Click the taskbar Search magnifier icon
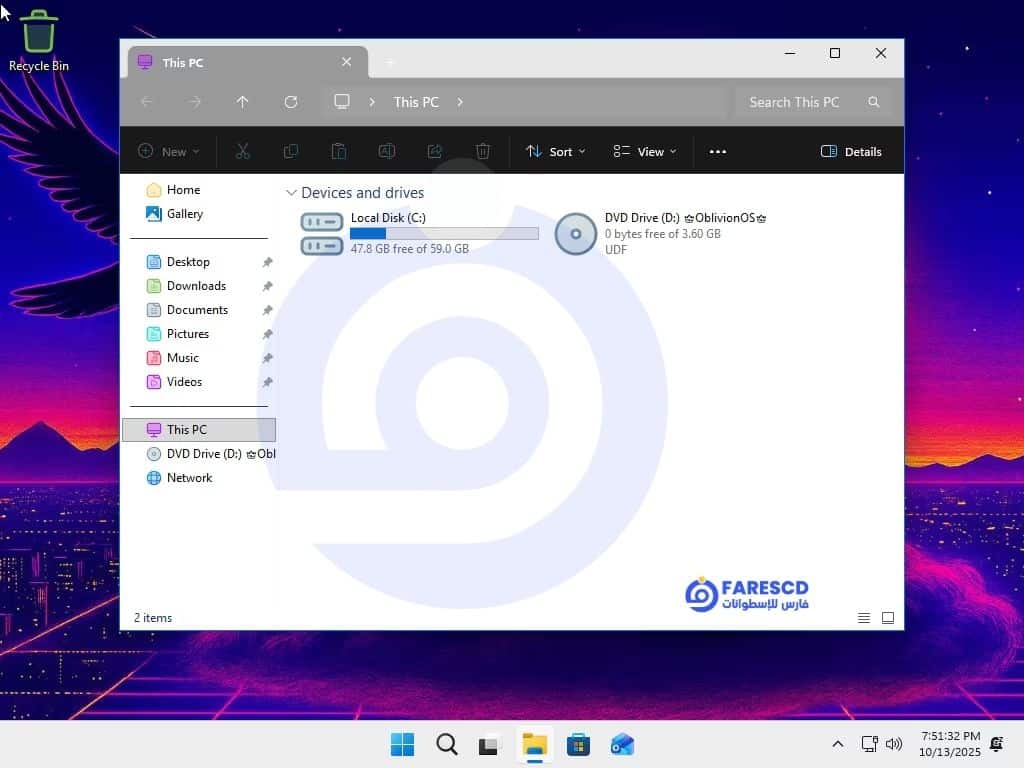 pos(447,745)
